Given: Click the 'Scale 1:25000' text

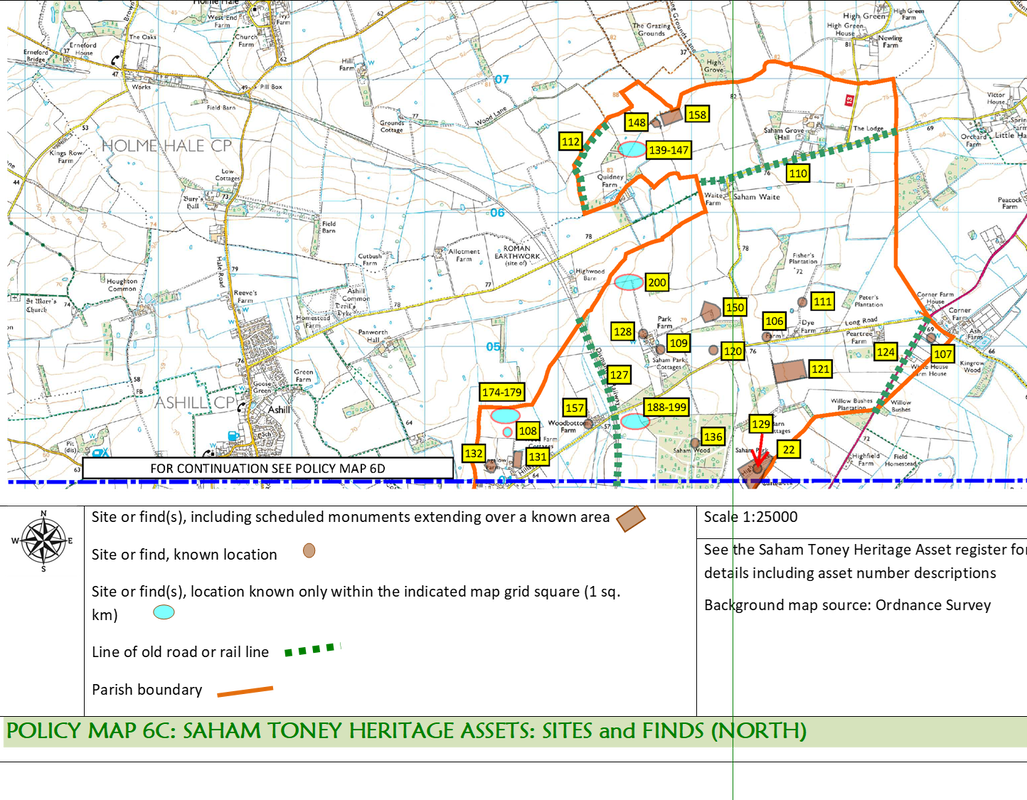Looking at the screenshot, I should coord(751,517).
